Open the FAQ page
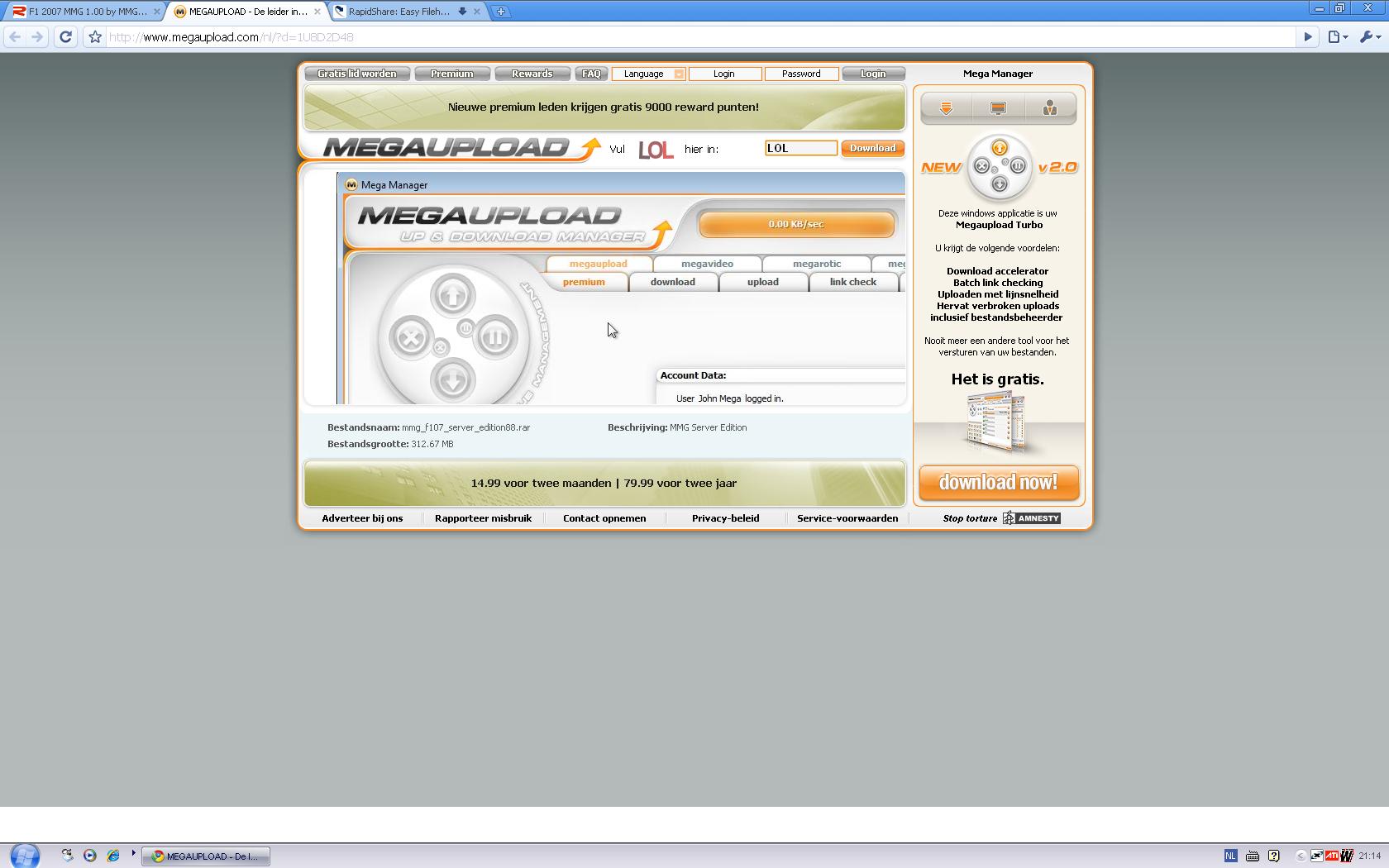 coord(591,74)
